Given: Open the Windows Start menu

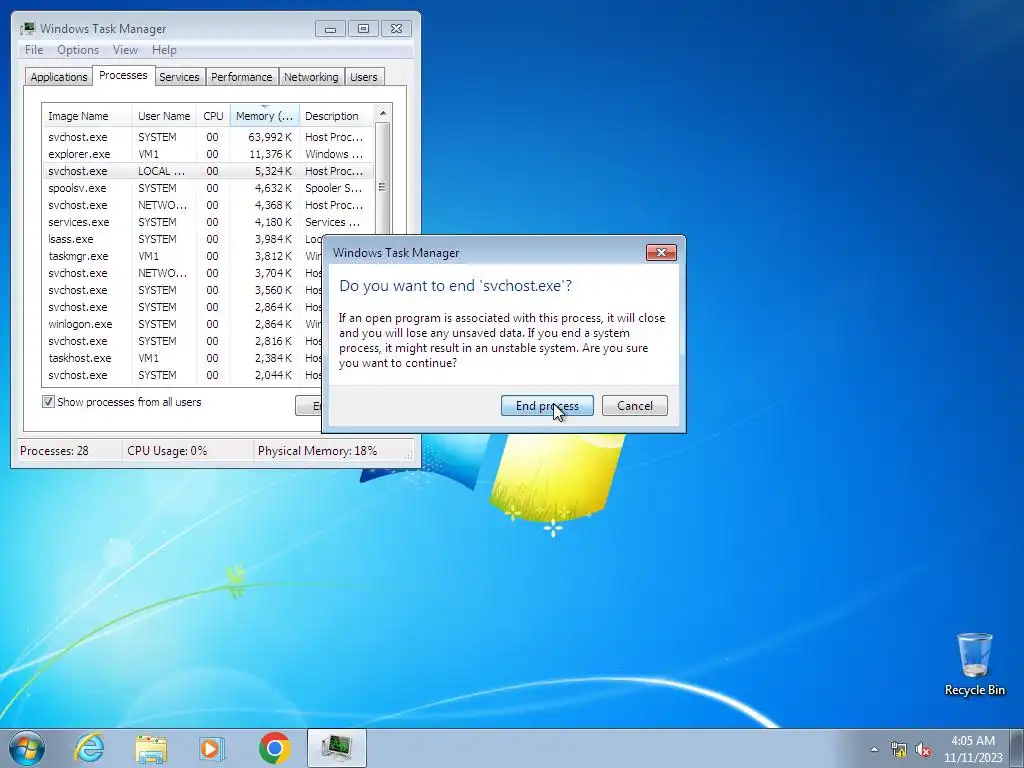Looking at the screenshot, I should (27, 748).
